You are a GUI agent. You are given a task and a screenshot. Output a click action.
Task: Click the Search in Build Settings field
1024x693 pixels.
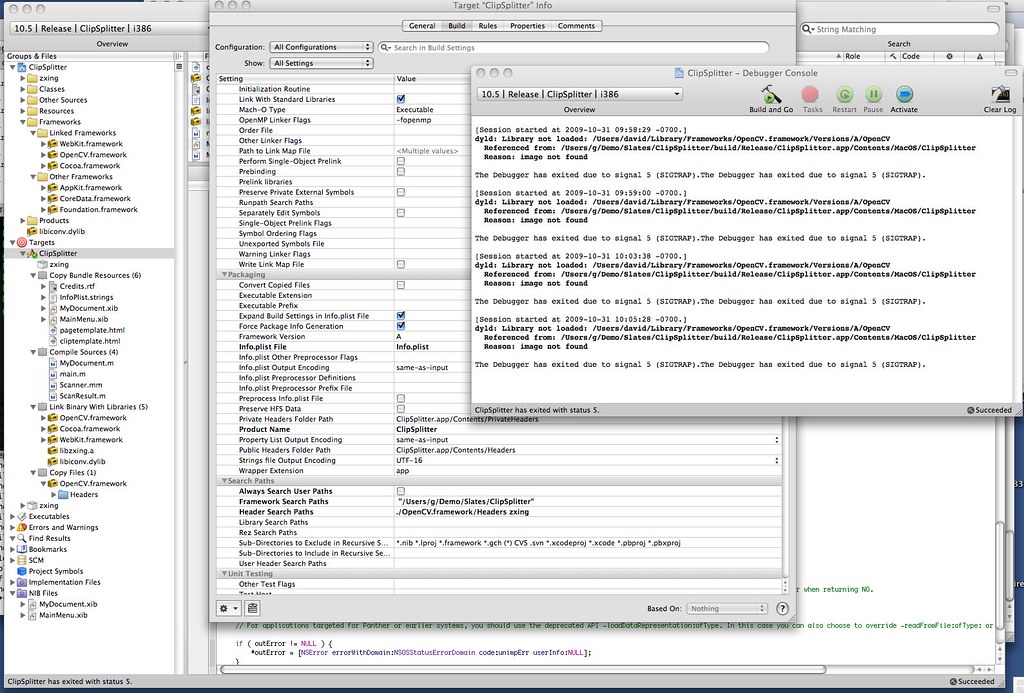(x=573, y=47)
